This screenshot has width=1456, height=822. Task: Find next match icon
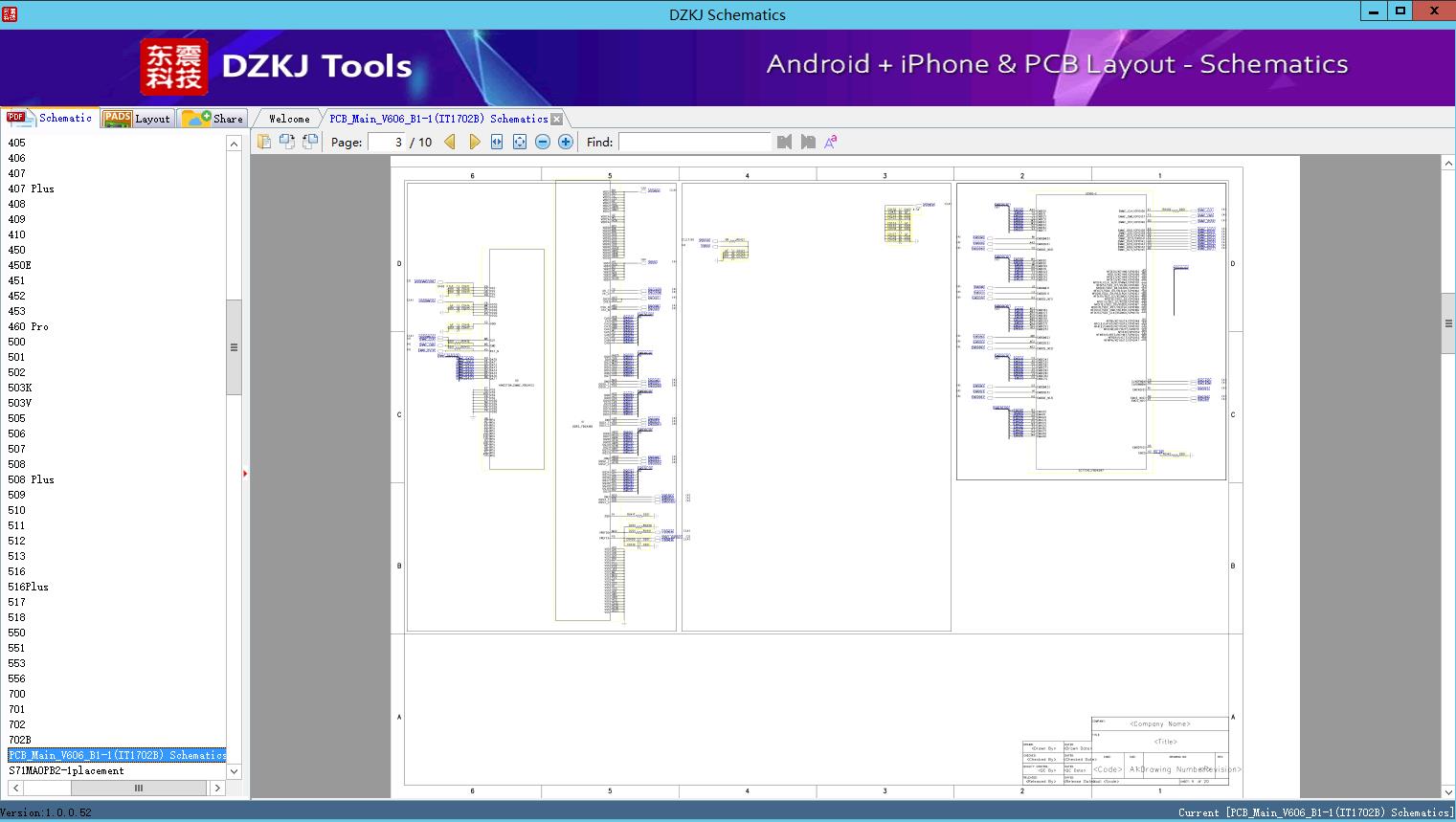coord(808,142)
